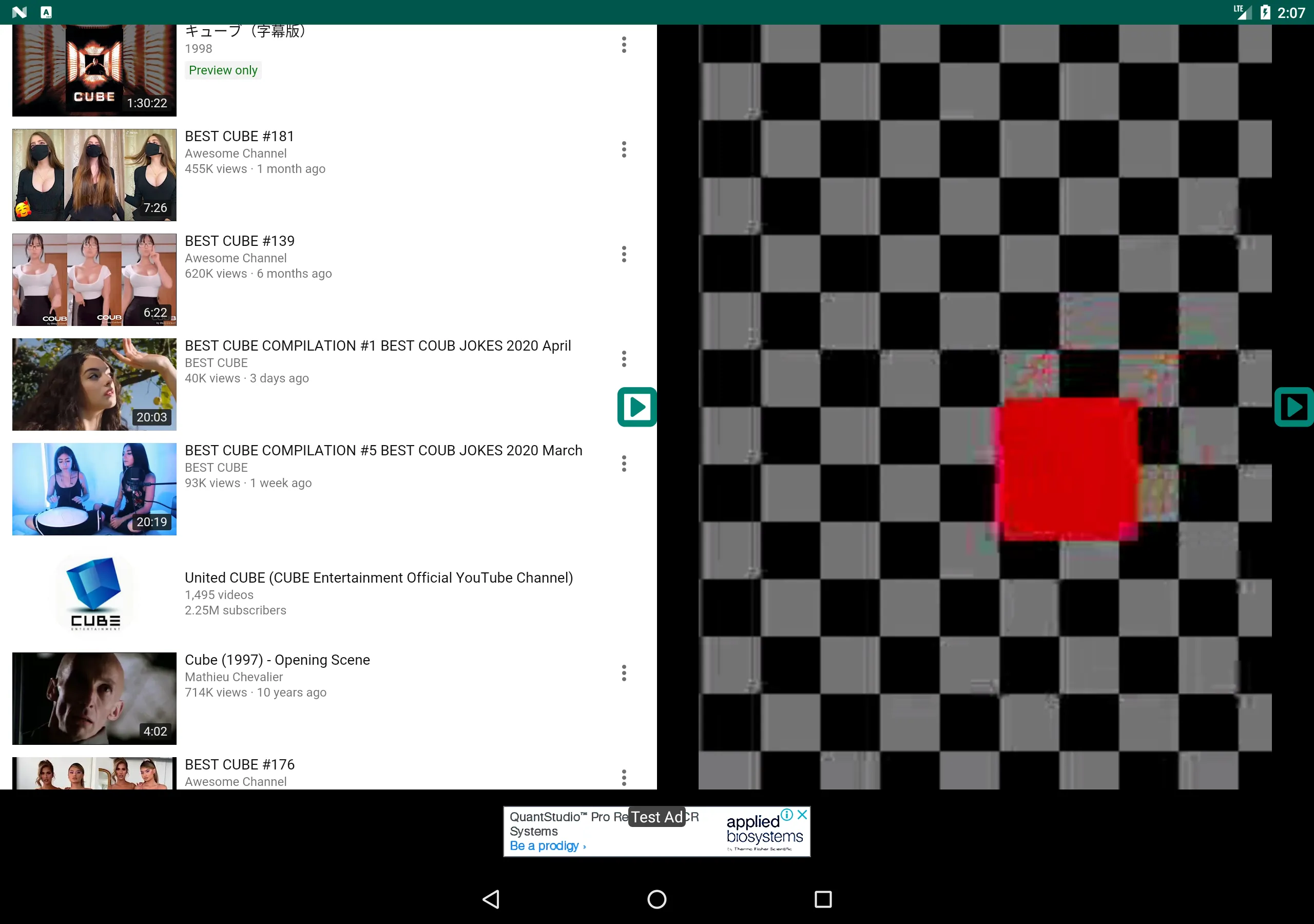The width and height of the screenshot is (1314, 924).
Task: Open the CUBE 1:30:22 movie thumbnail
Action: coord(94,70)
